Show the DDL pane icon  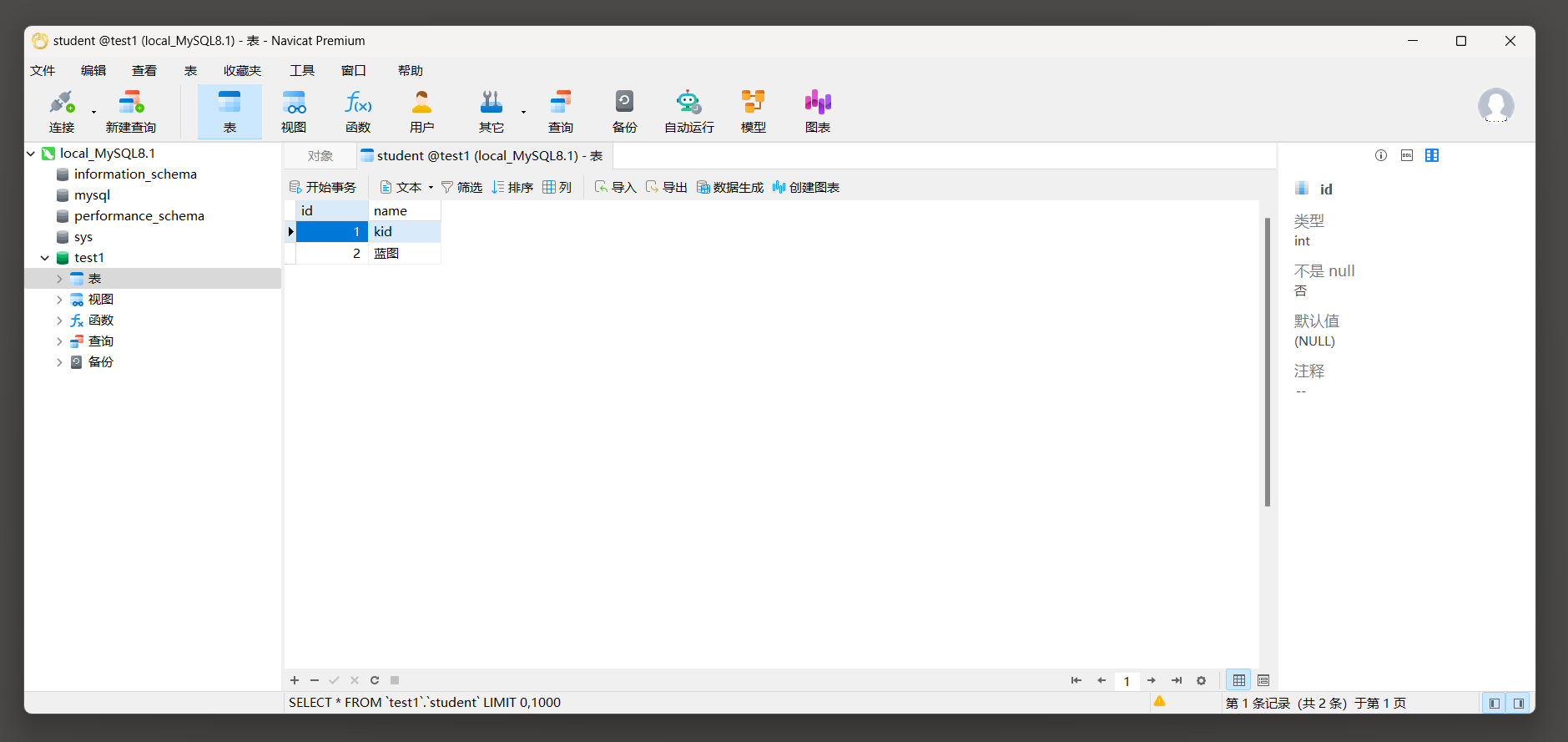click(1407, 155)
